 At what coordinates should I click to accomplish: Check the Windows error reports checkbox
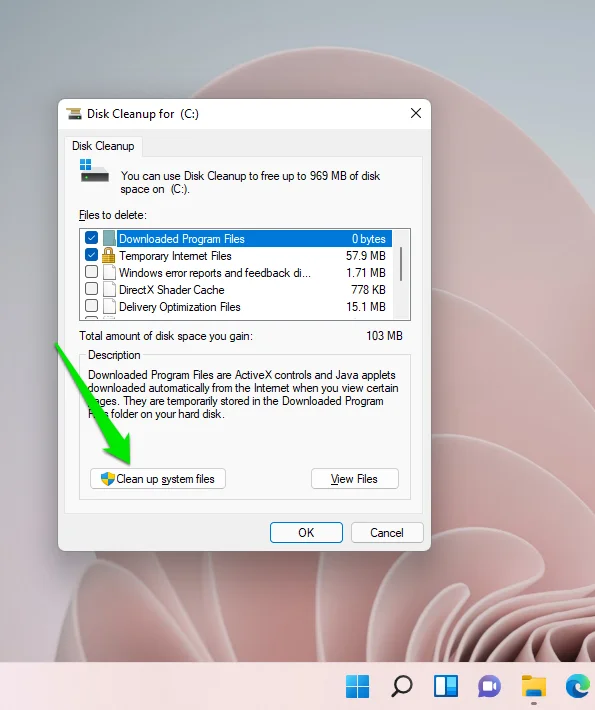pos(91,272)
